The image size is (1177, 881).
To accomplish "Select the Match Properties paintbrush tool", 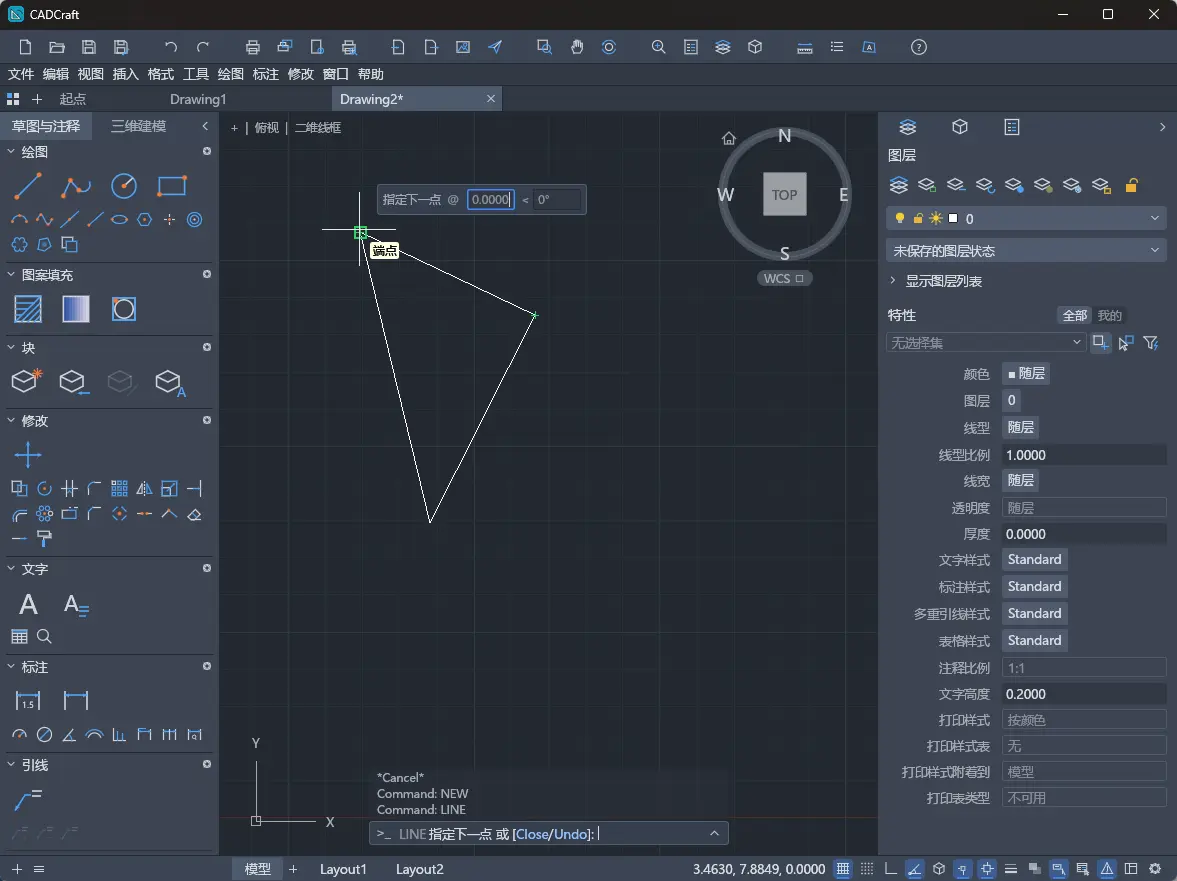I will [44, 538].
